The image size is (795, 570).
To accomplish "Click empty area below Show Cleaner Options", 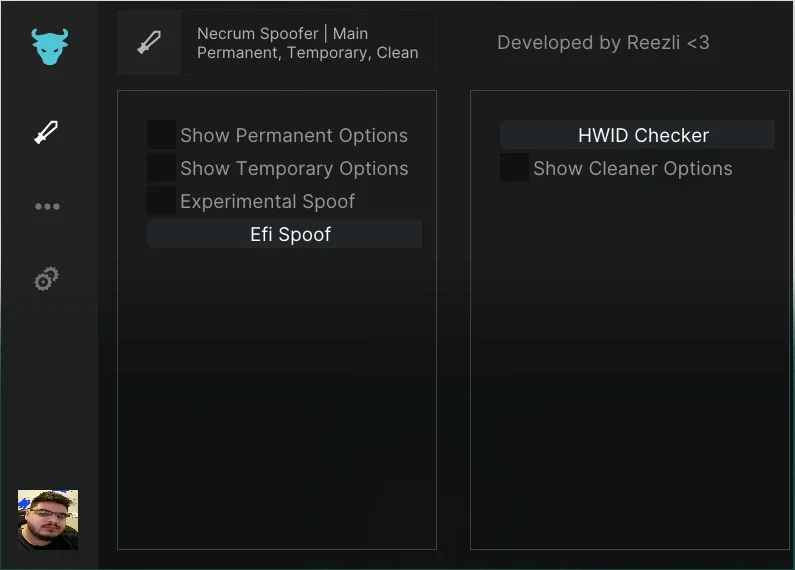I will pyautogui.click(x=630, y=365).
